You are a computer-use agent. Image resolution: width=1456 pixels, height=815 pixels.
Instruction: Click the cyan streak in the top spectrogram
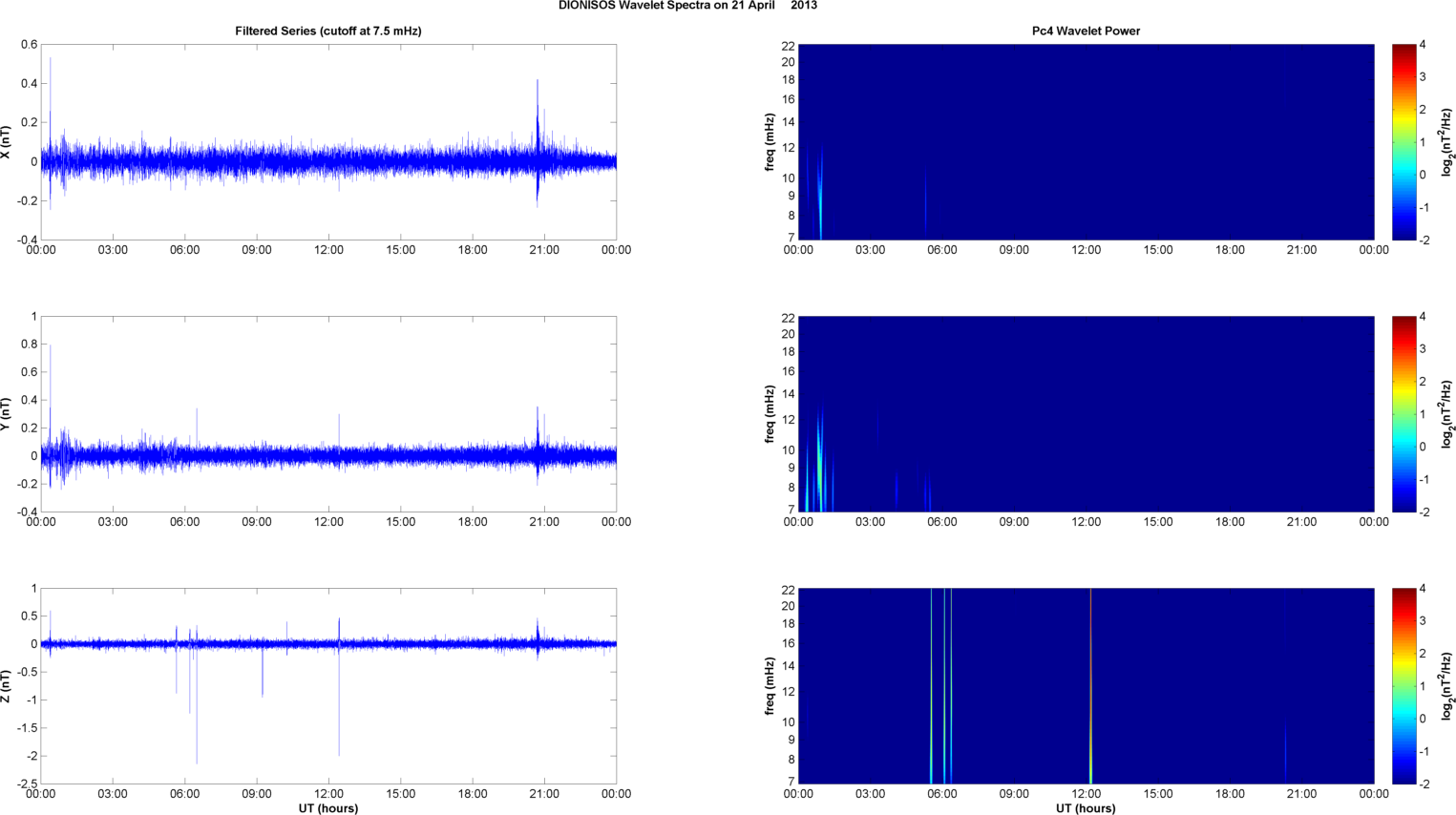point(820,205)
